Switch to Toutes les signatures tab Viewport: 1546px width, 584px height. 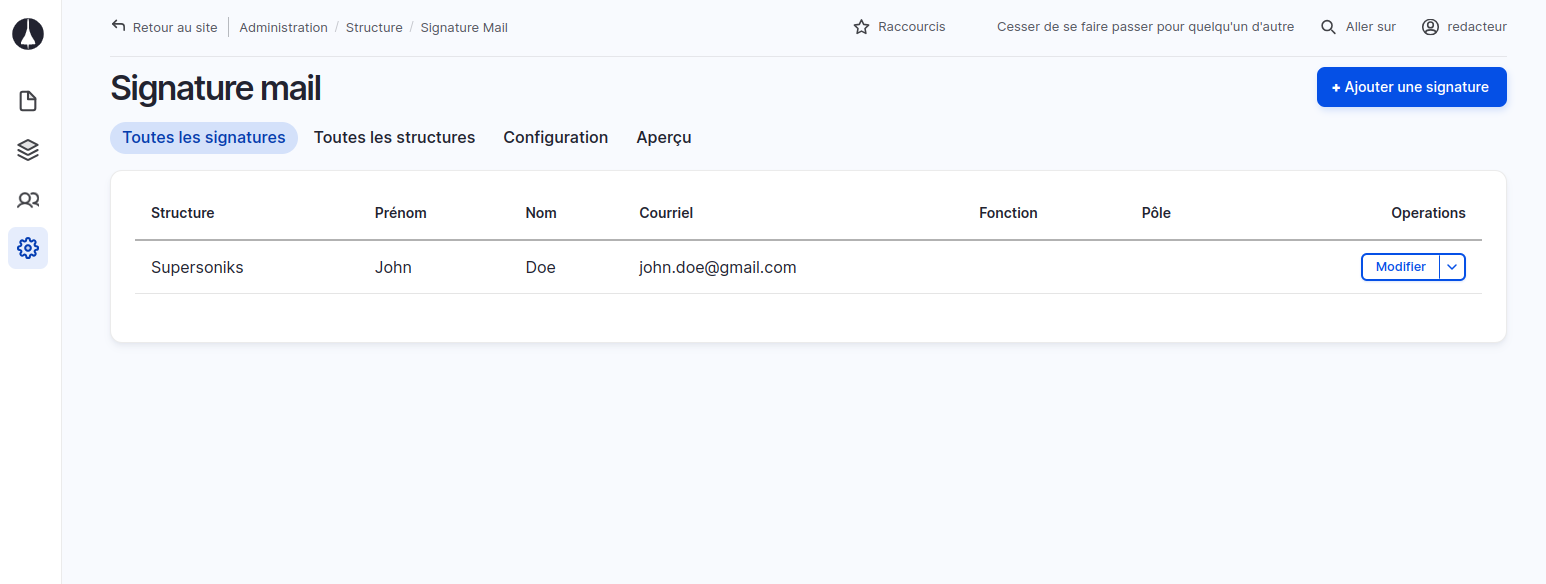coord(204,138)
